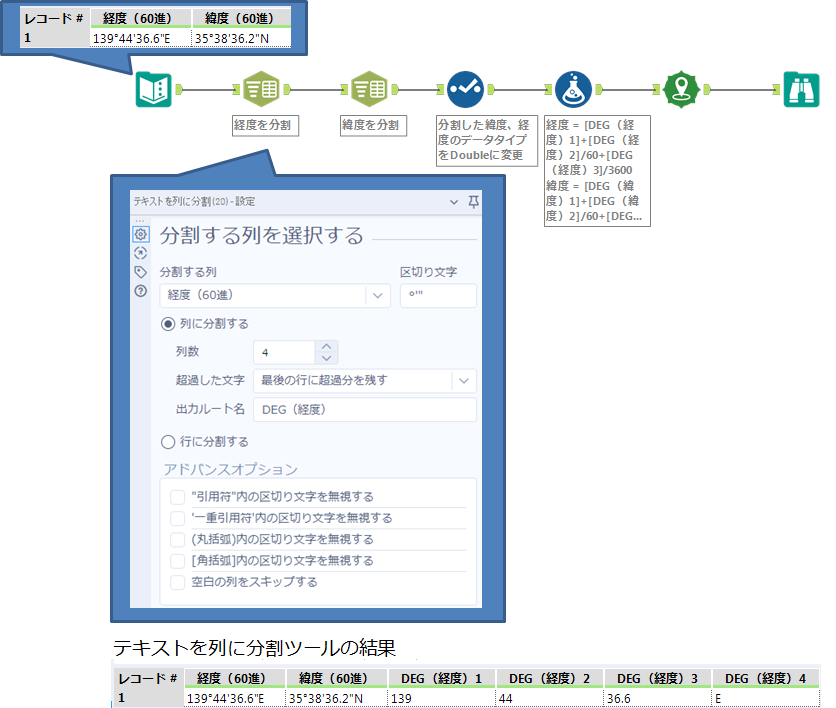This screenshot has width=836, height=708.
Task: Select the Input Data tool at workflow start
Action: 155,88
